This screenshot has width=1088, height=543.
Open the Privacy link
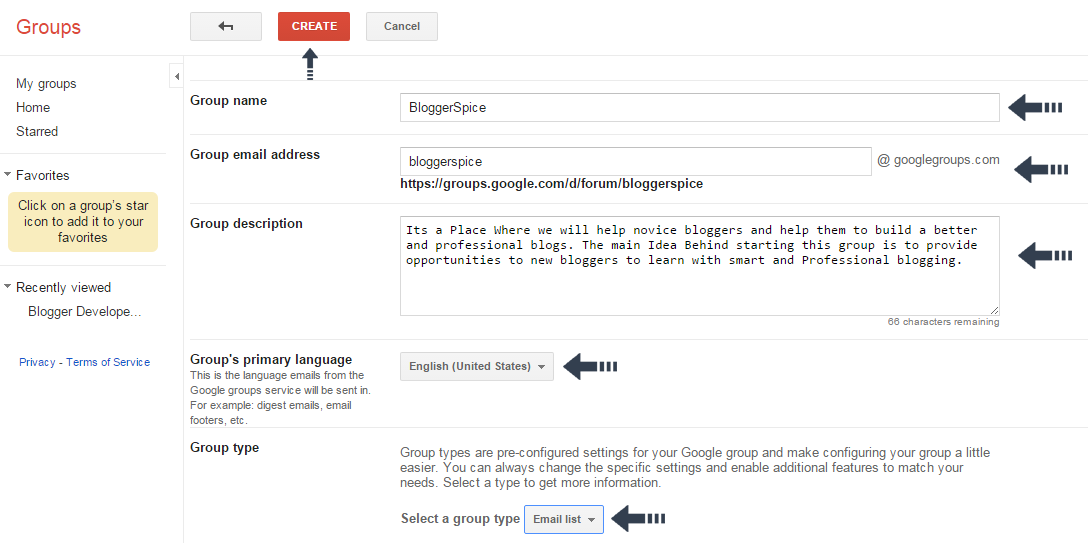point(37,362)
